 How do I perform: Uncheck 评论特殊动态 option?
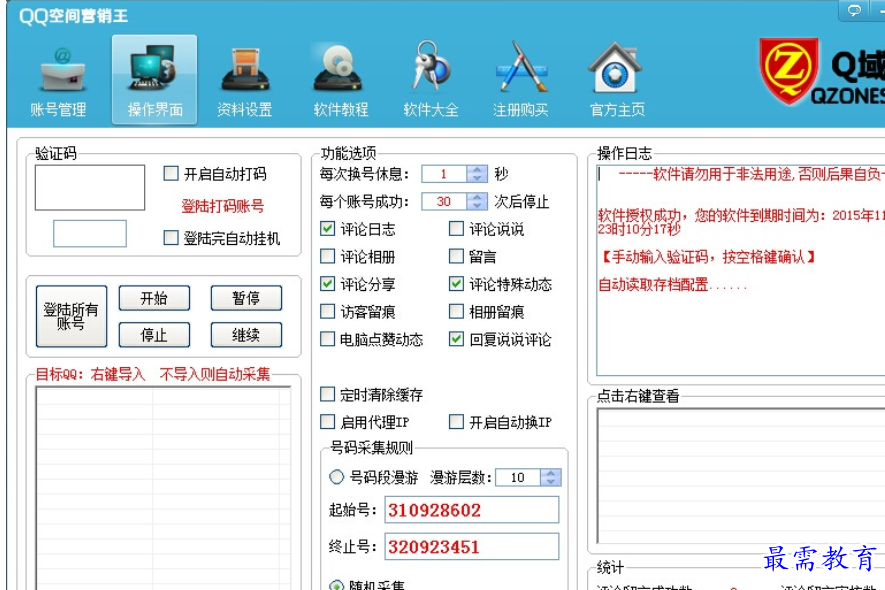(456, 283)
